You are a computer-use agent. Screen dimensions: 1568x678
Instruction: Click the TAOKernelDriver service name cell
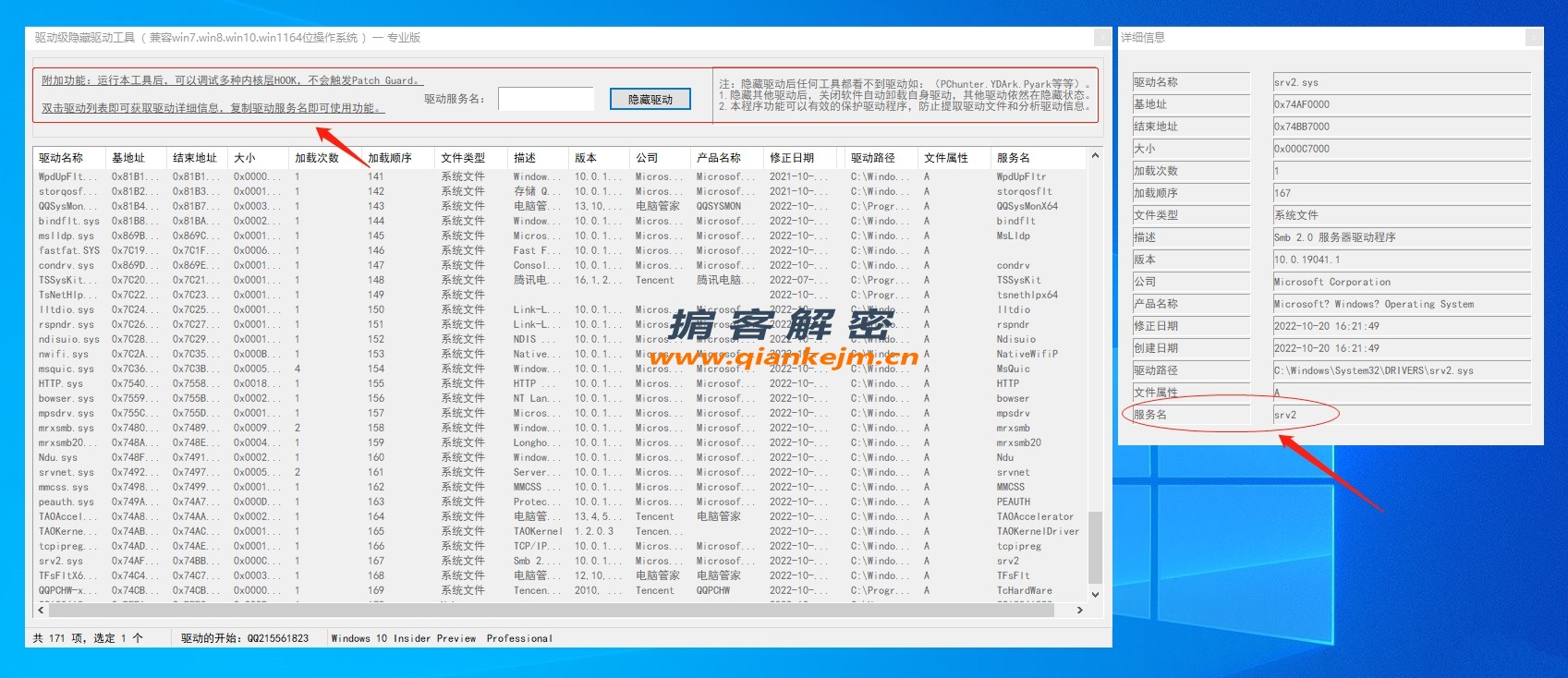1038,531
